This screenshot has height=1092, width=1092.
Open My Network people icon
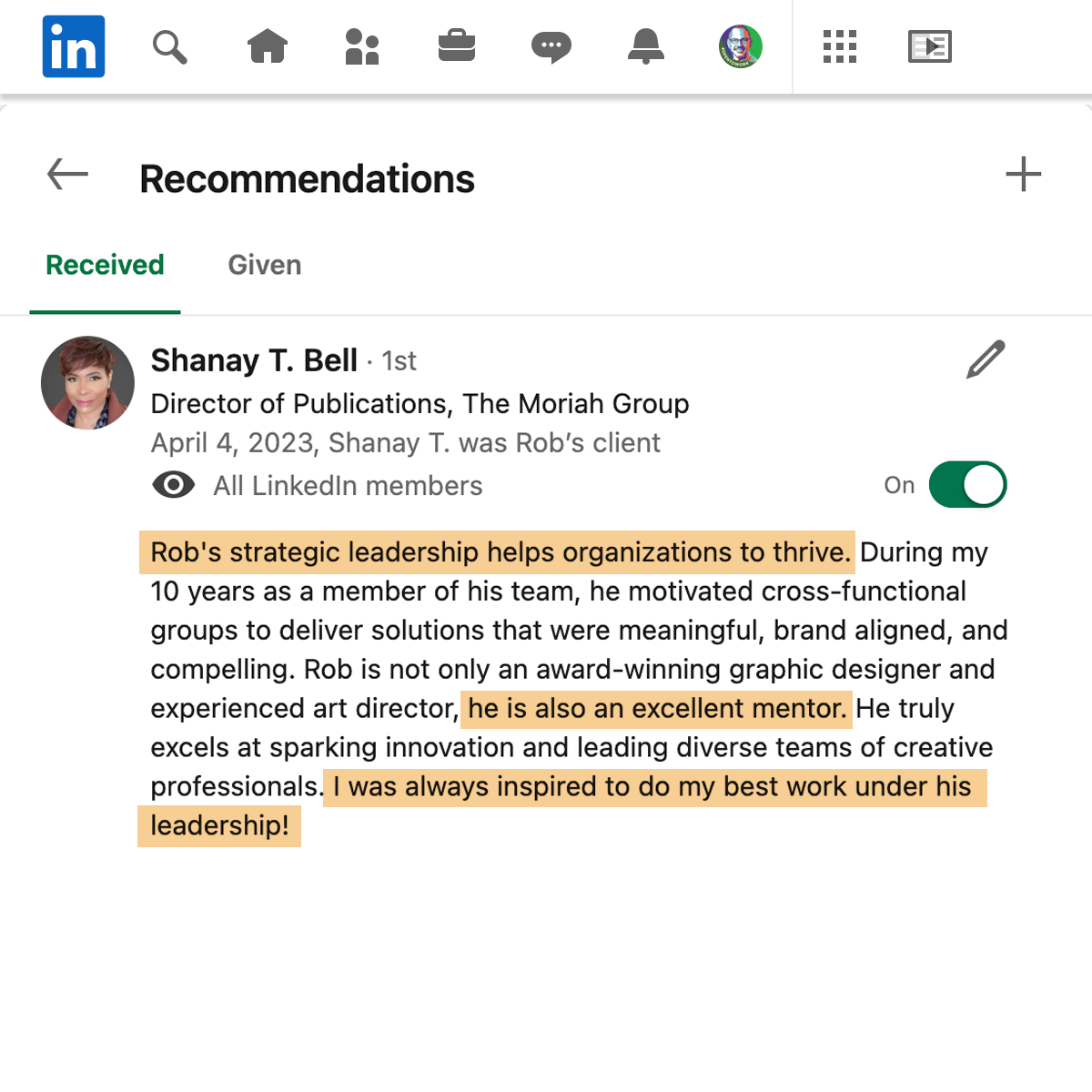[x=362, y=46]
